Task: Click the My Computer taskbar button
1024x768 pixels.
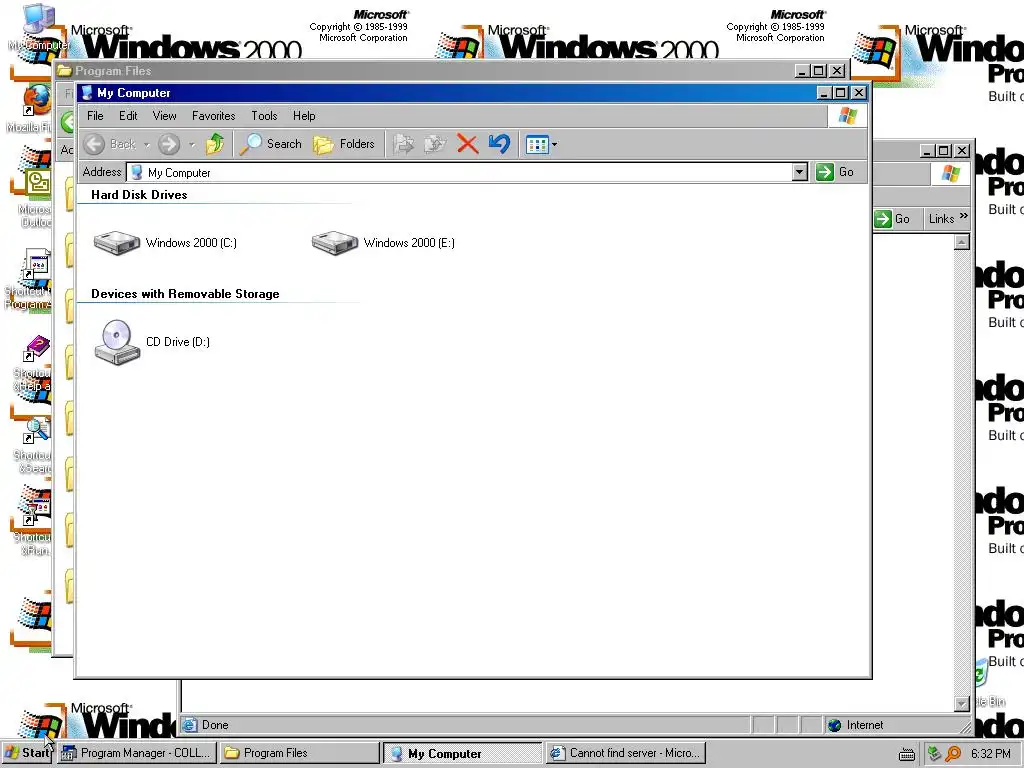Action: point(462,753)
